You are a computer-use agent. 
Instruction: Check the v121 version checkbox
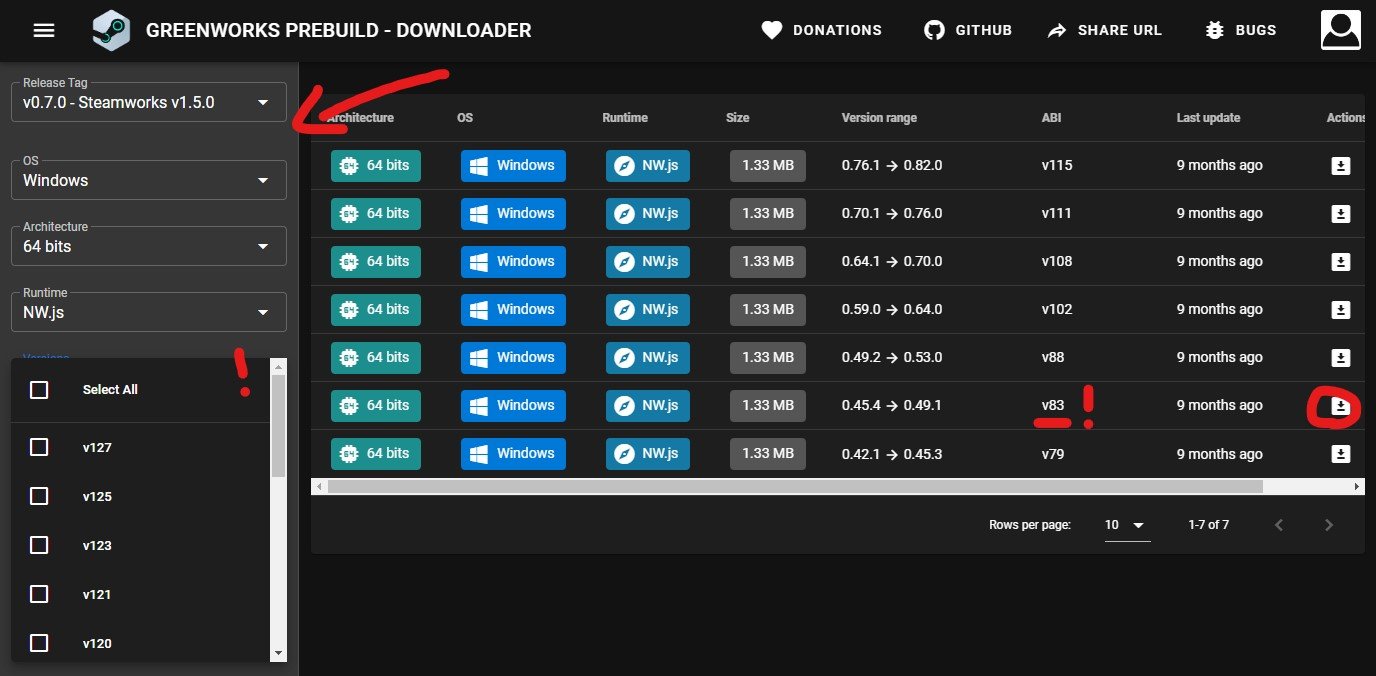39,594
